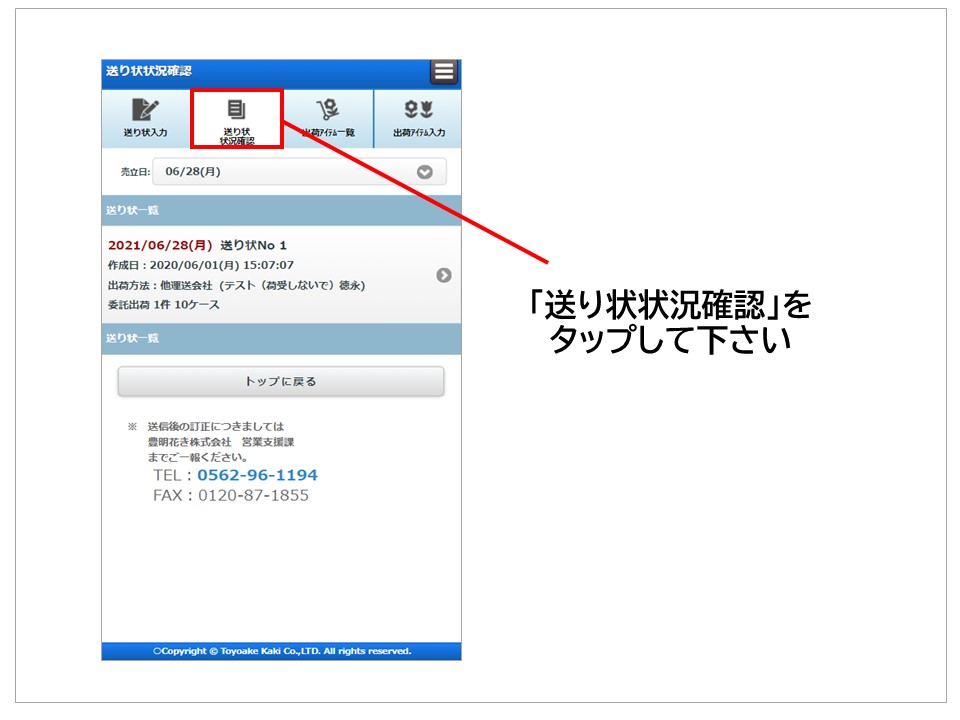The width and height of the screenshot is (960, 720).
Task: Select the 送り状状況確認 tab label
Action: coord(236,136)
